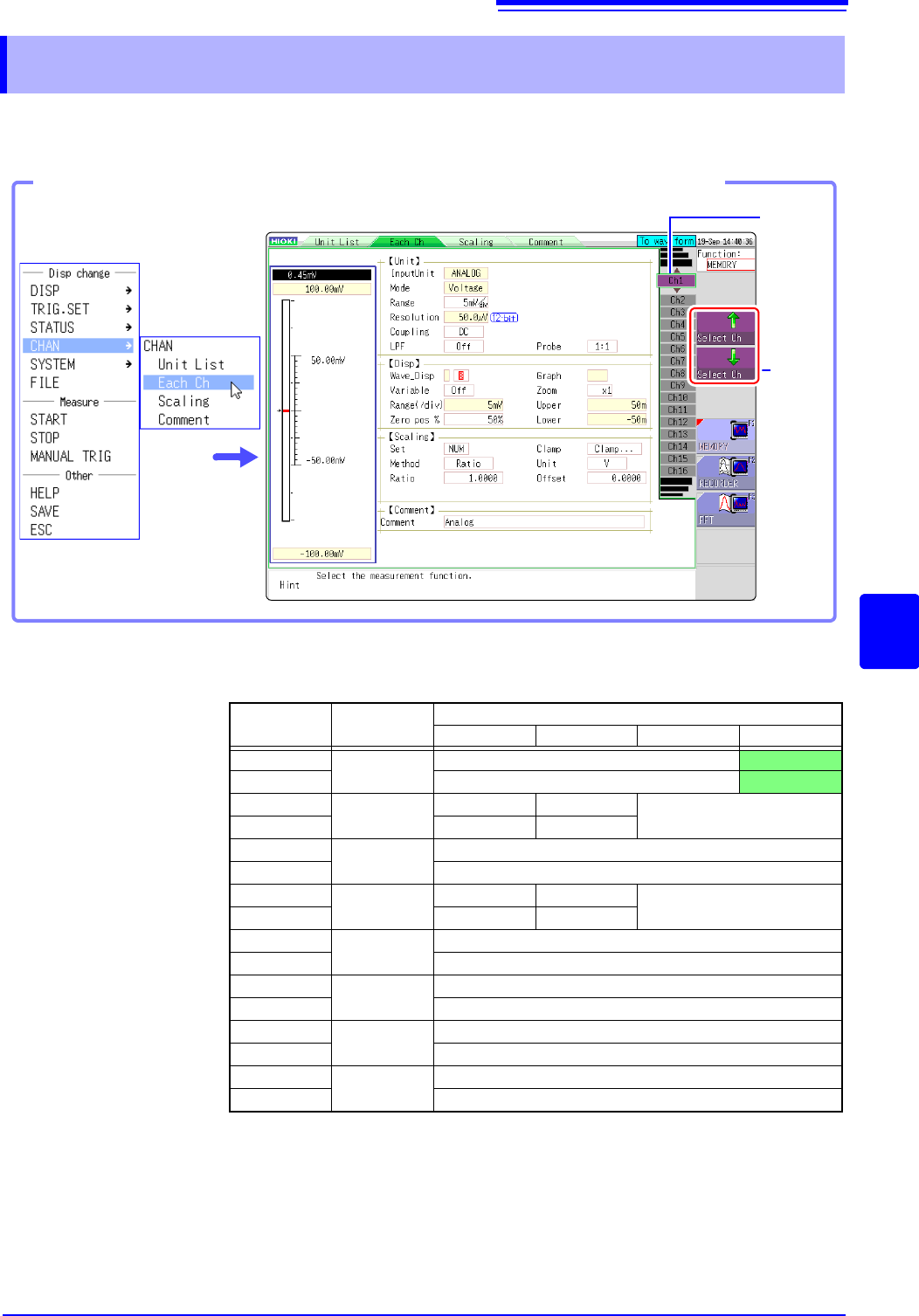Choose Scaling in CHAN submenu

click(183, 401)
